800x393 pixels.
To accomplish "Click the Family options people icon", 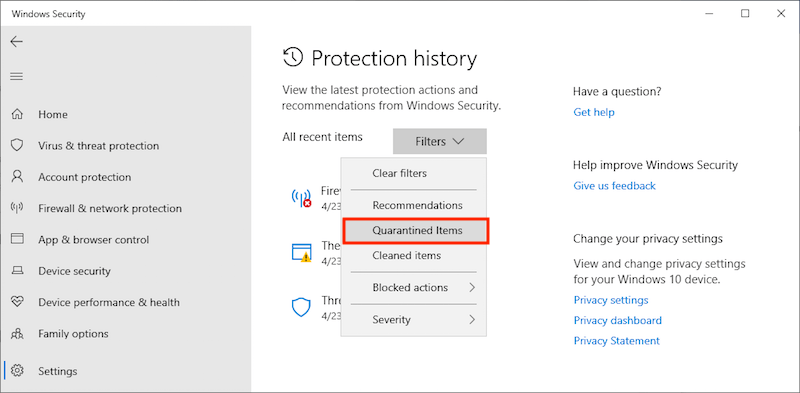I will point(17,334).
